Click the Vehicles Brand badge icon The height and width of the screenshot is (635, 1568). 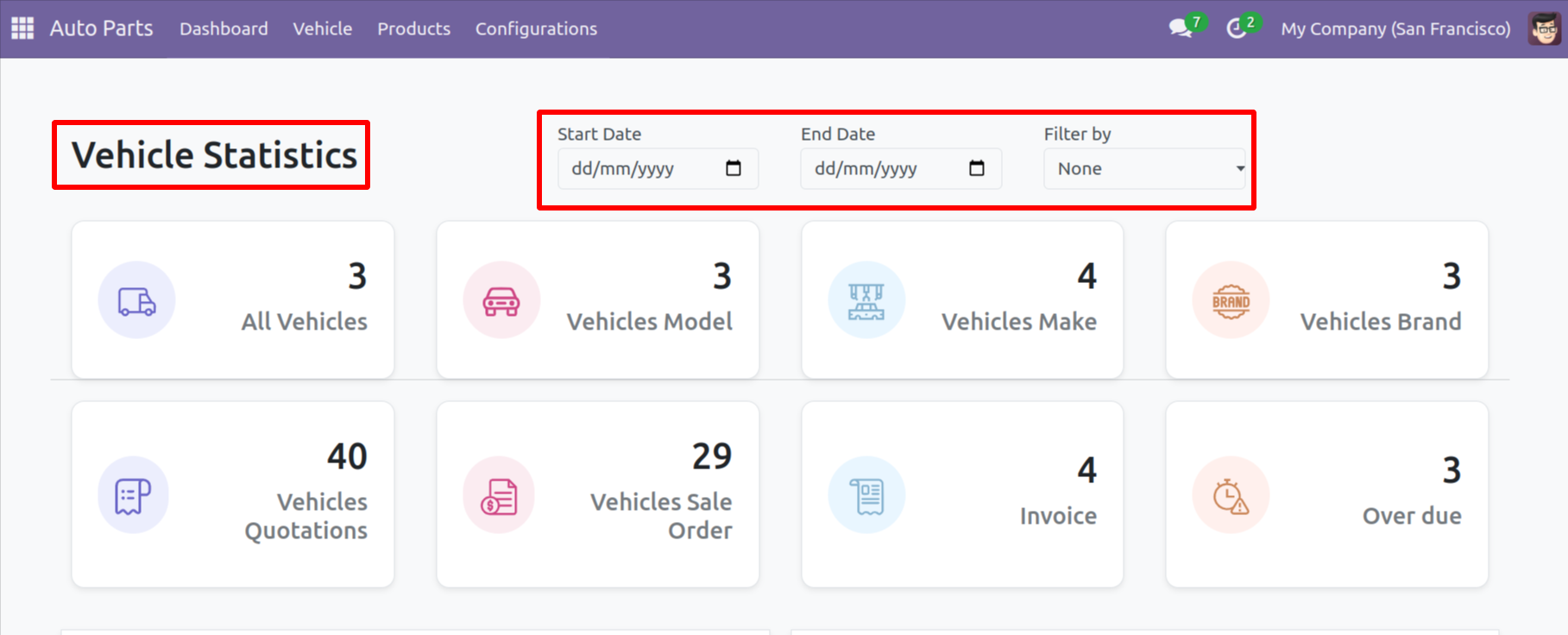(x=1231, y=300)
